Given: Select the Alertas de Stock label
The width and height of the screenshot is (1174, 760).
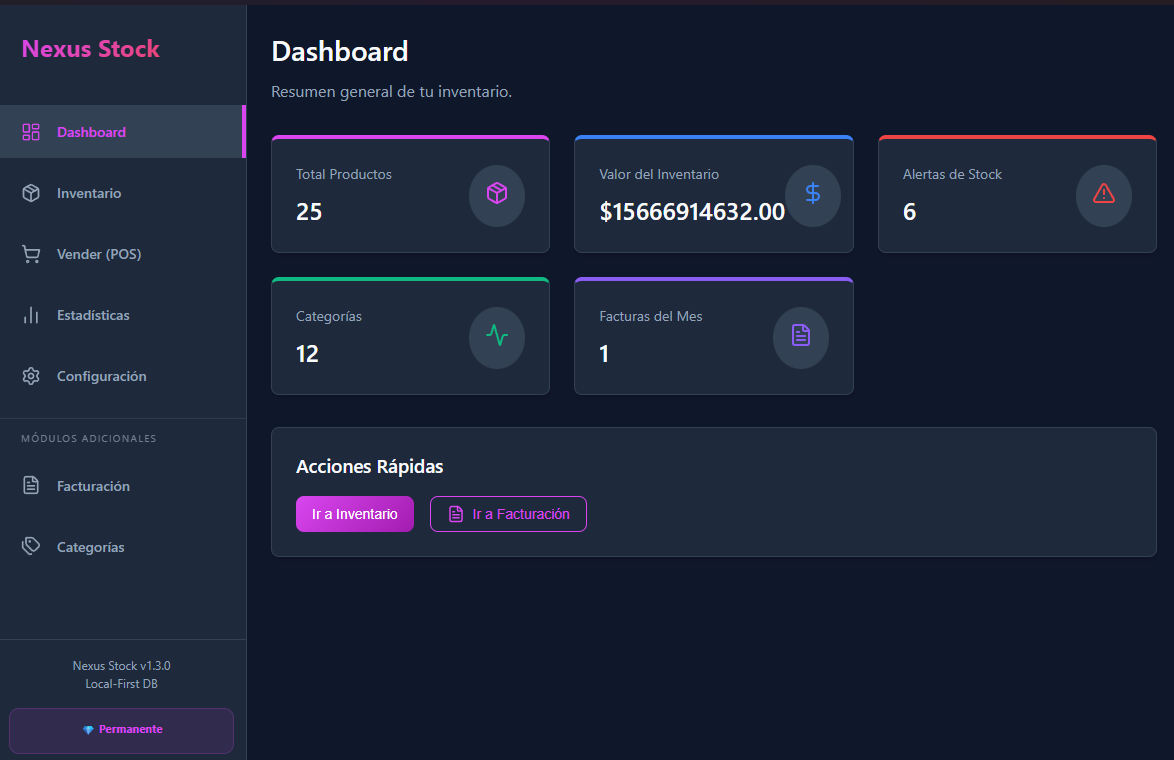Looking at the screenshot, I should (952, 174).
